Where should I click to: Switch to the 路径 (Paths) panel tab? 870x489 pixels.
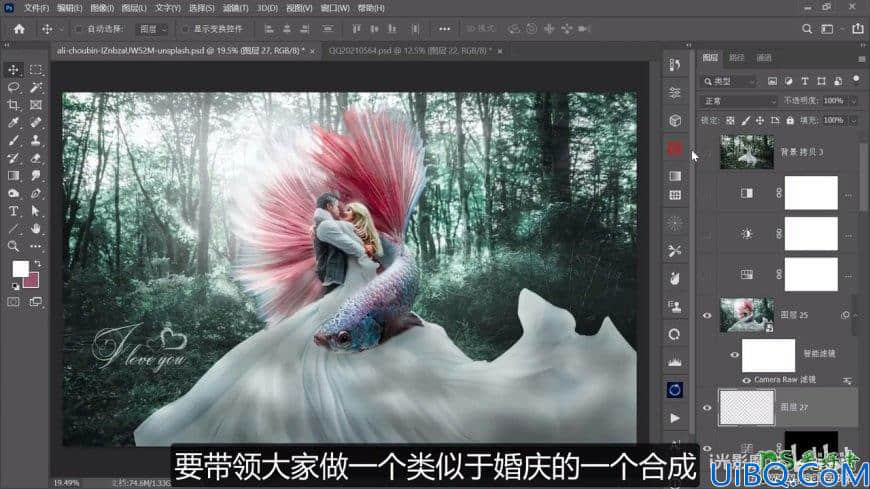point(736,58)
